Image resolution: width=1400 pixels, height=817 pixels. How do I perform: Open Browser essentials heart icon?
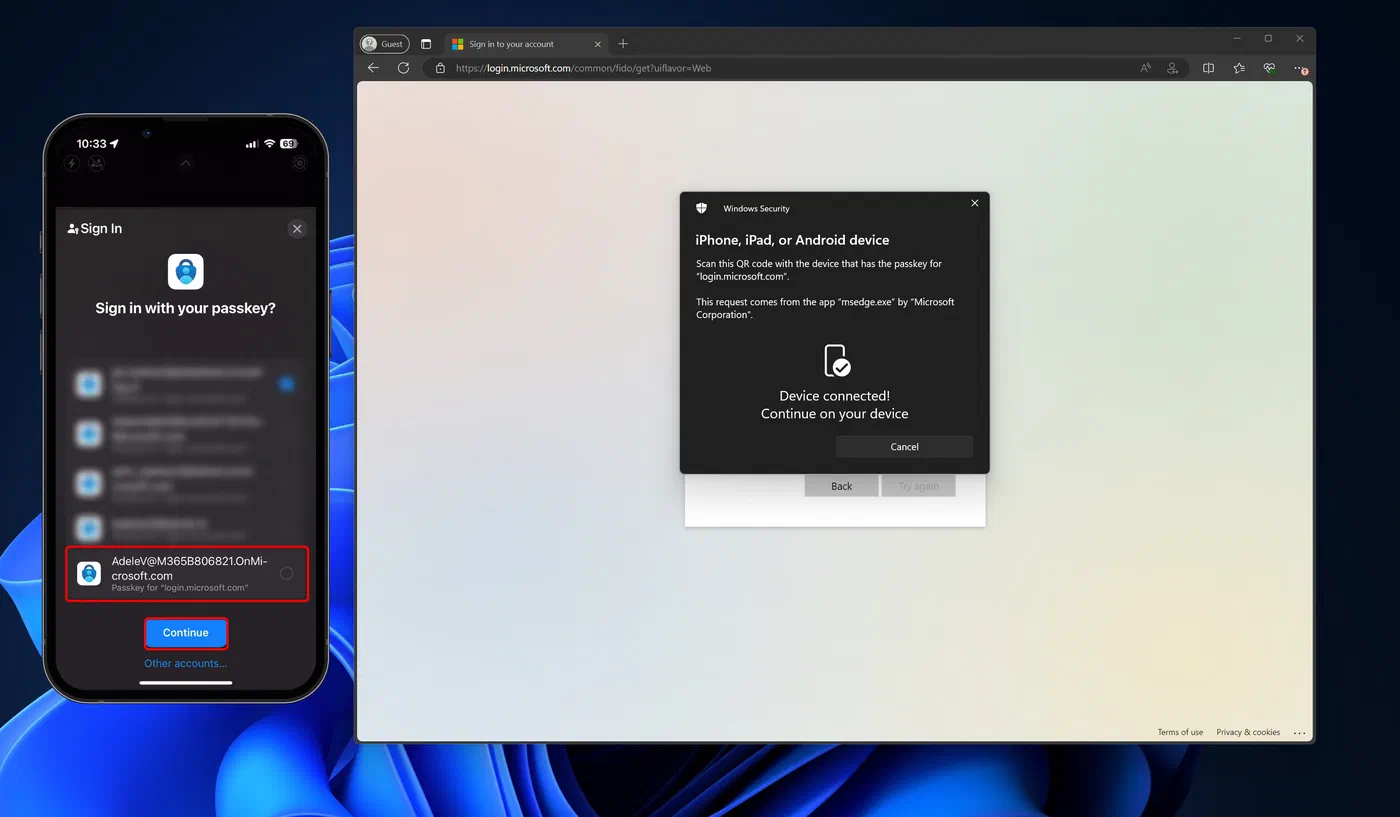point(1269,68)
